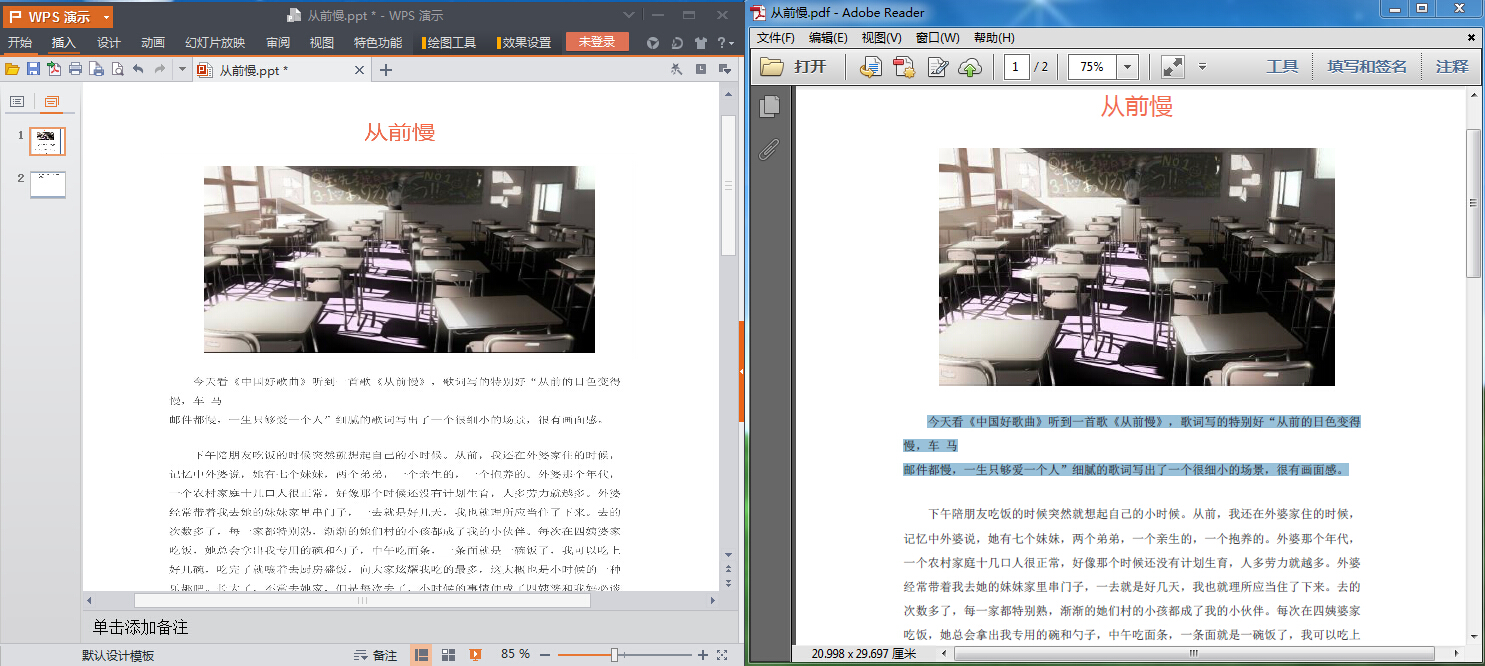Fit slide to window icon in WPS

tap(722, 655)
